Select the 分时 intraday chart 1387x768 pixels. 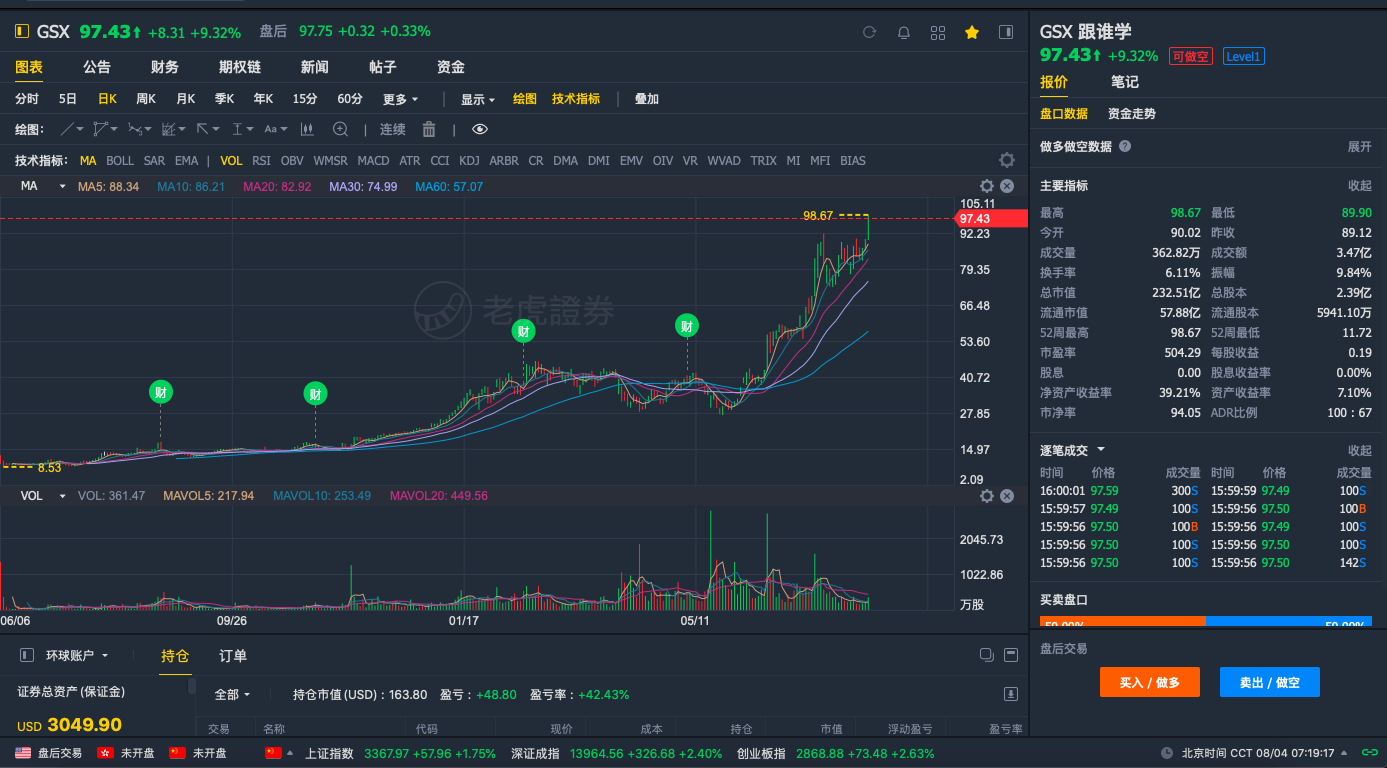pyautogui.click(x=27, y=99)
